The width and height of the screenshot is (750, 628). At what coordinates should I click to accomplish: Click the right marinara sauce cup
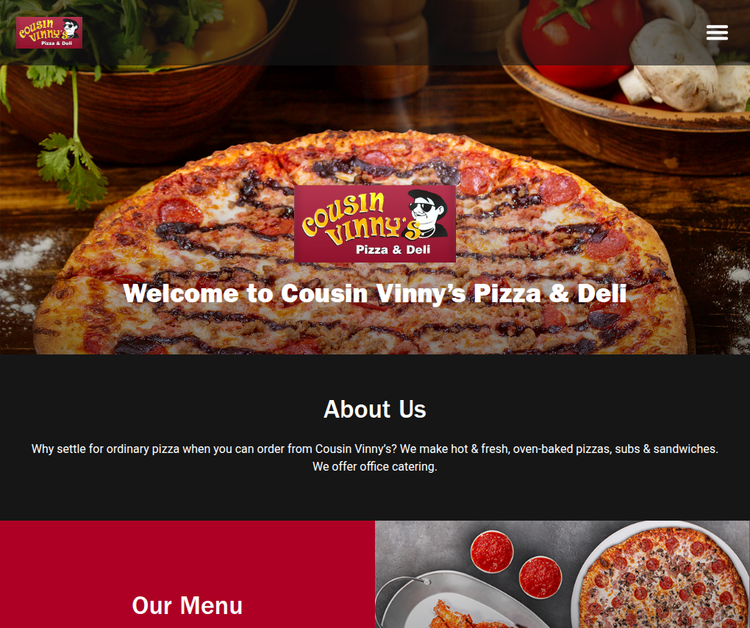pos(540,577)
